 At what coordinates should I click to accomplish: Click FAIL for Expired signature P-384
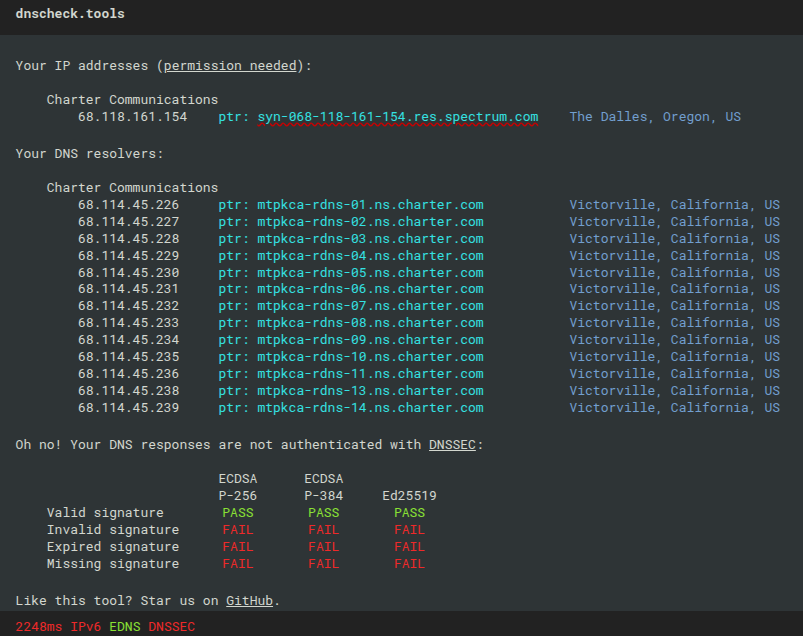[324, 546]
